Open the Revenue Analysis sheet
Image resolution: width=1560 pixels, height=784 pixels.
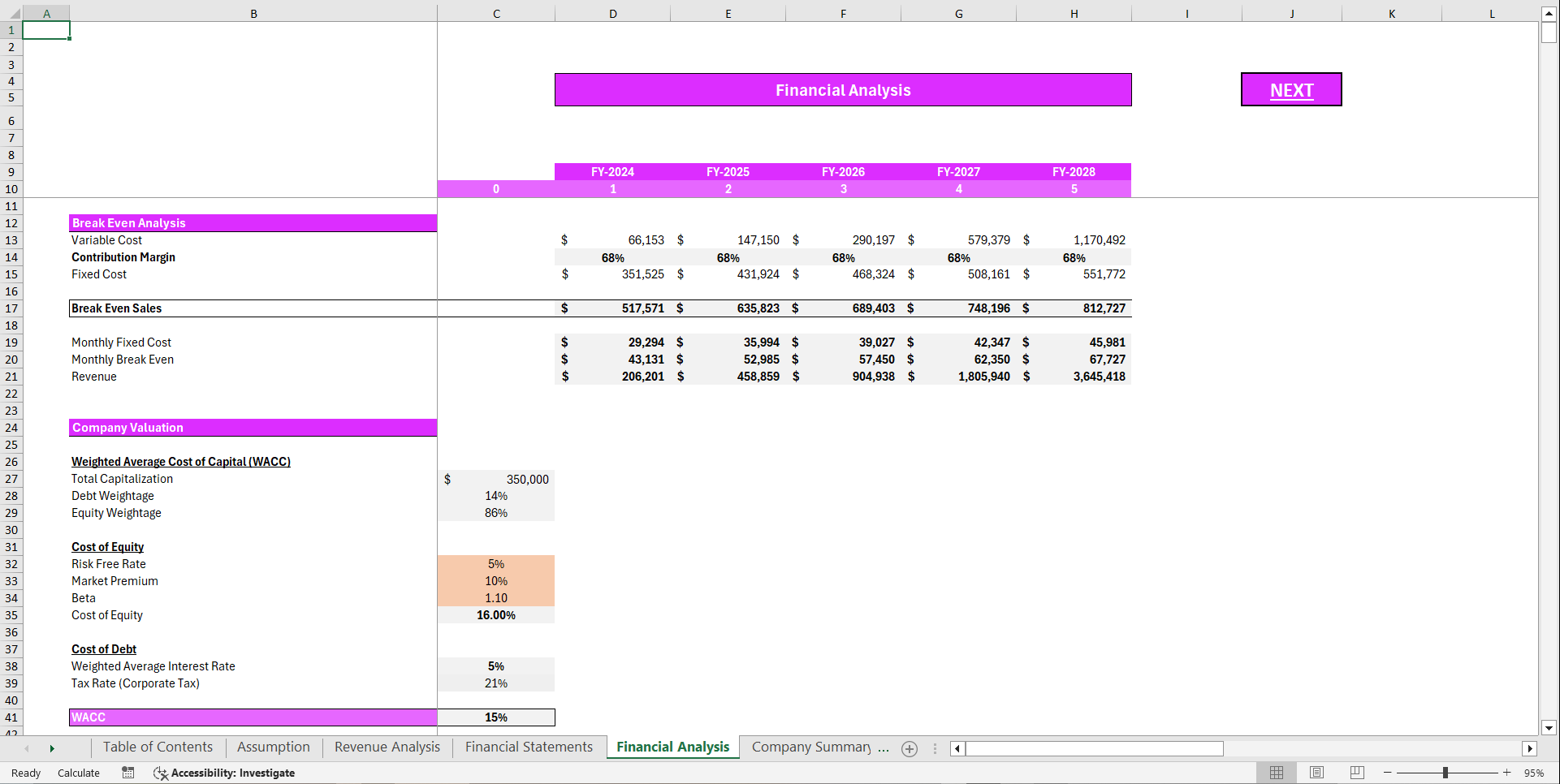pyautogui.click(x=387, y=747)
